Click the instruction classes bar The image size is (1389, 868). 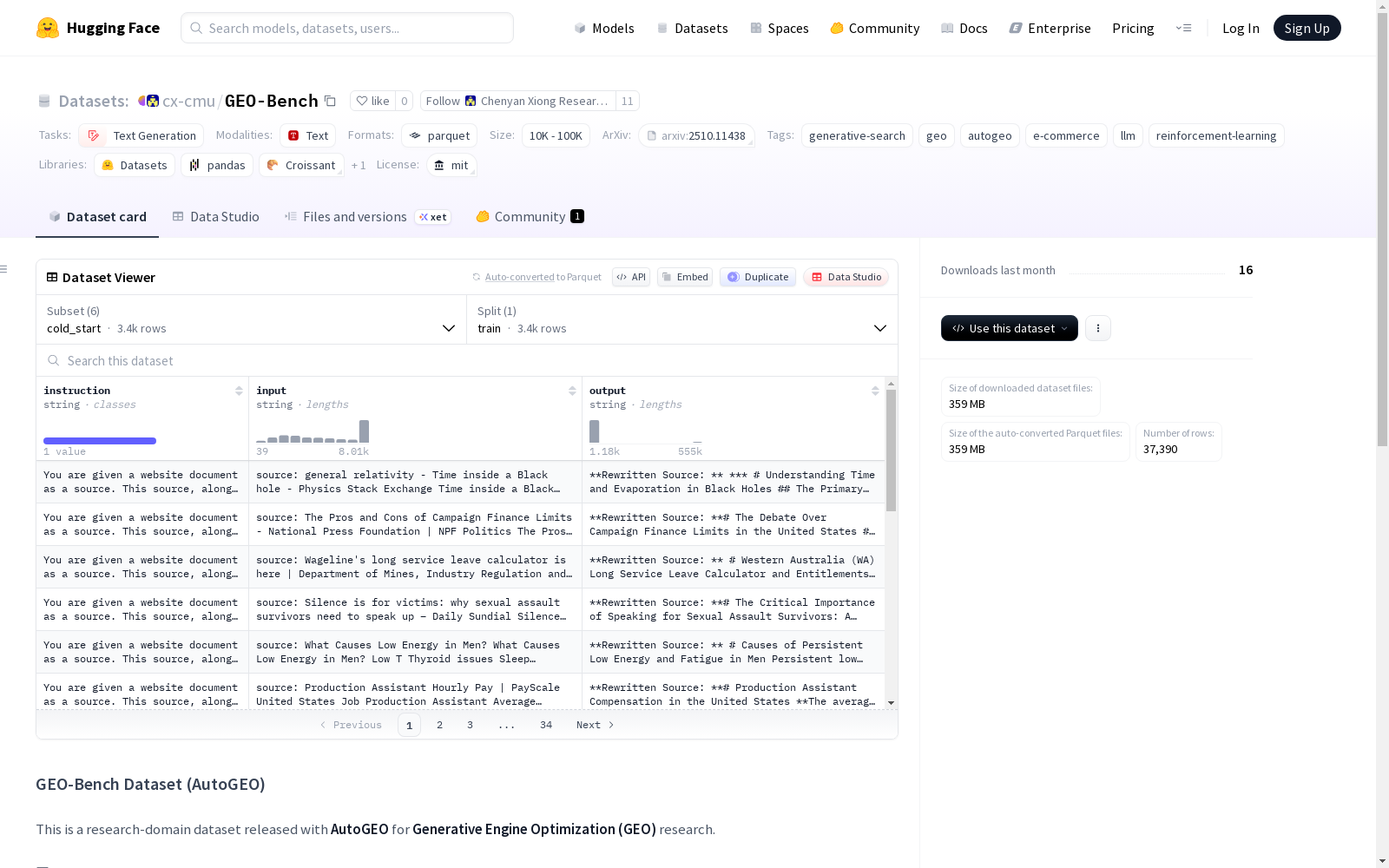[100, 441]
